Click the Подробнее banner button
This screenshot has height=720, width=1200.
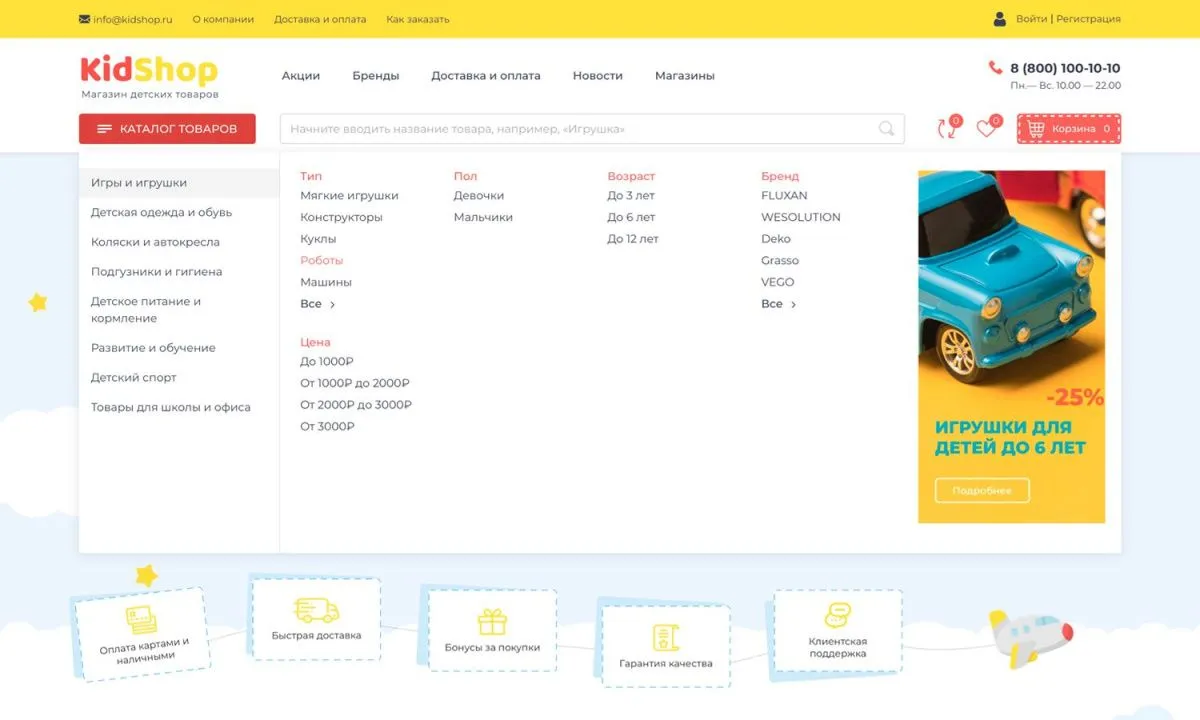(981, 491)
